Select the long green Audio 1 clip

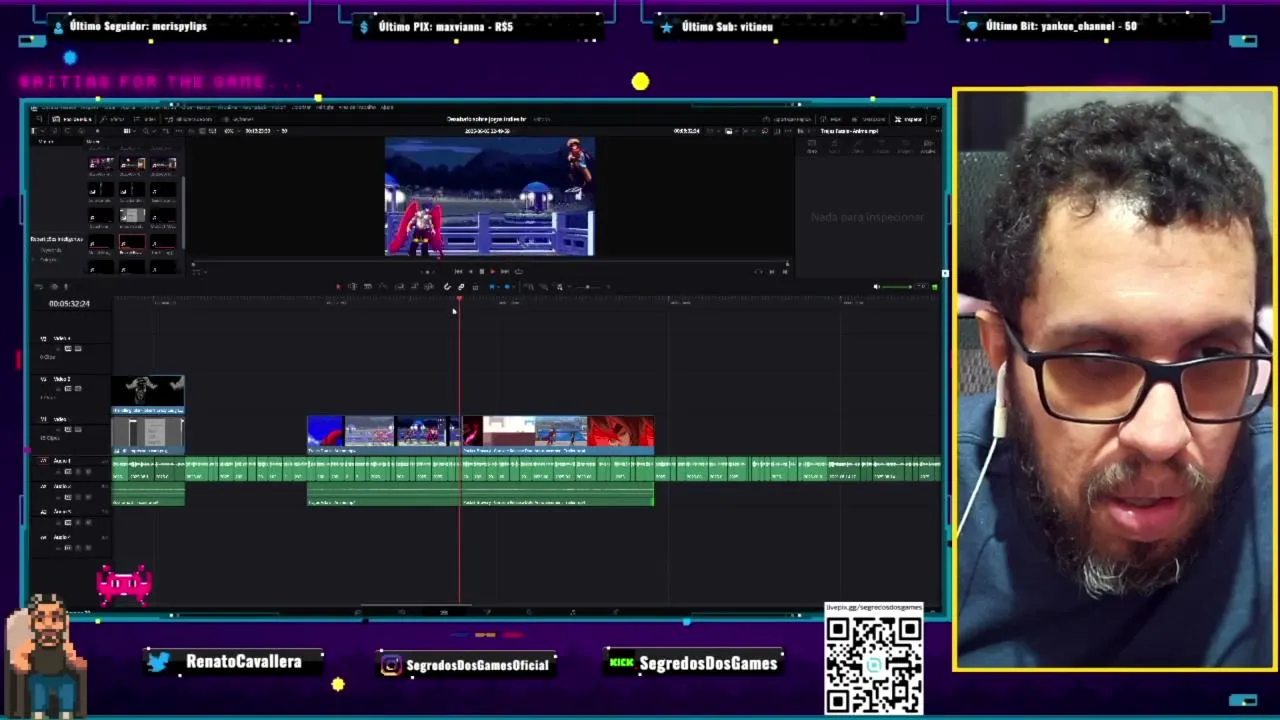526,469
